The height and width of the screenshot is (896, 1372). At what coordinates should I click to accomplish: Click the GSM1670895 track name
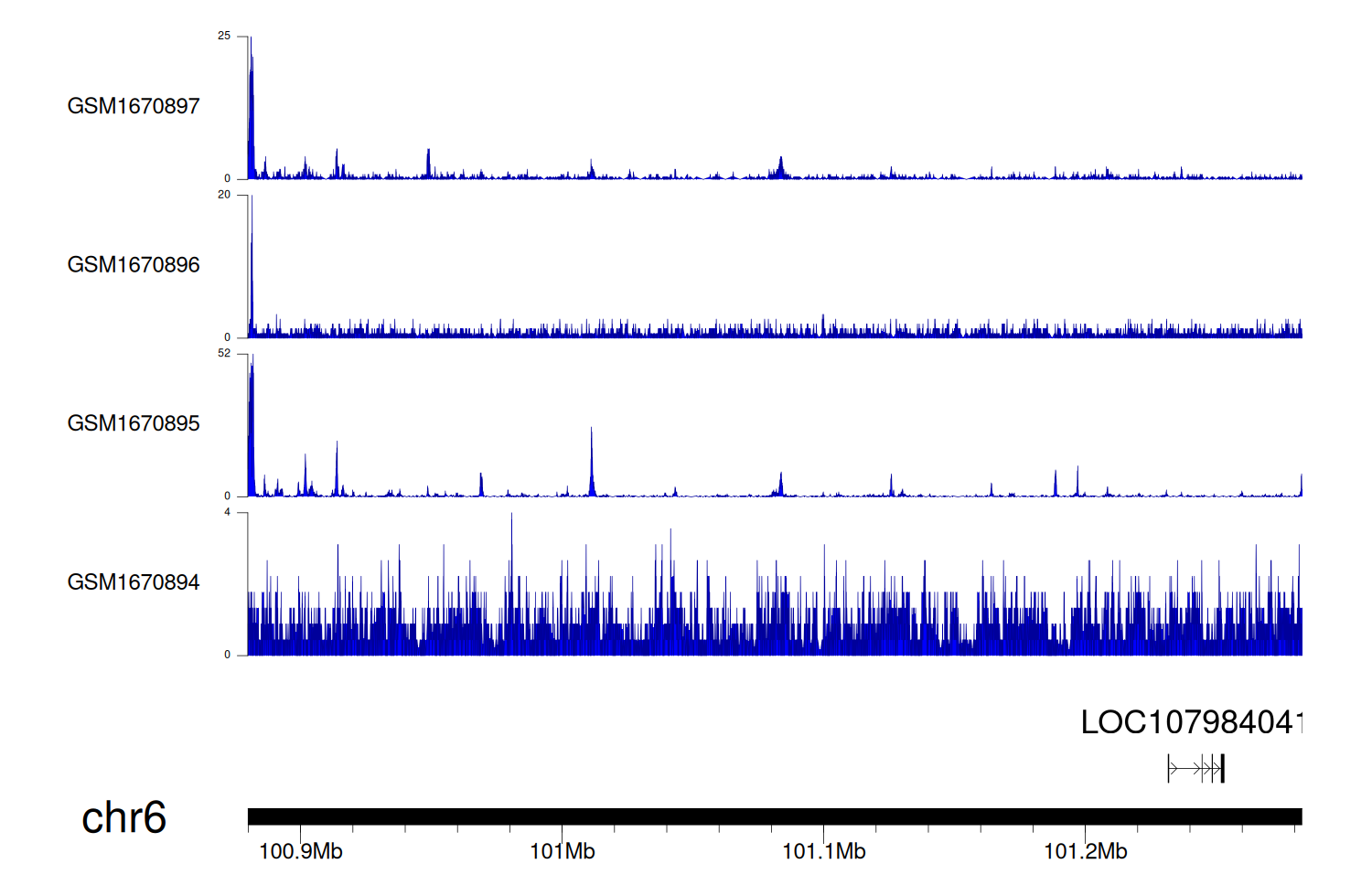(134, 423)
